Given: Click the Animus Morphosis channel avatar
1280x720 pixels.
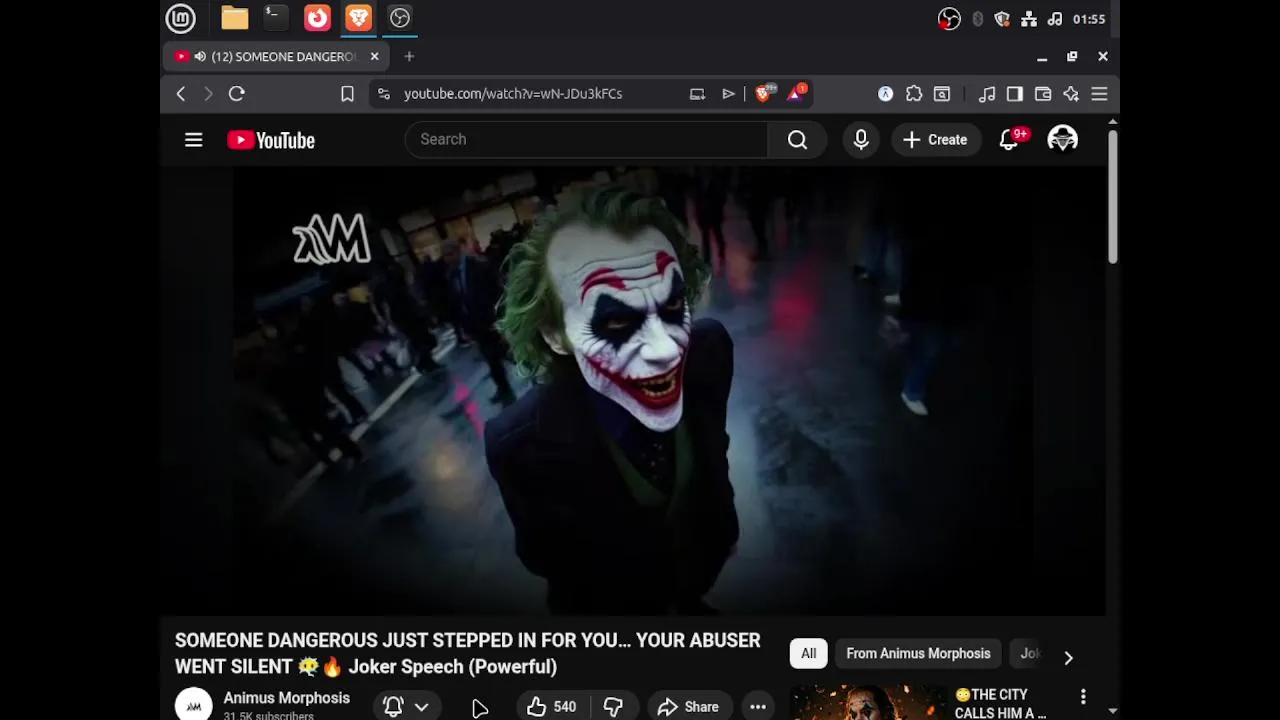Looking at the screenshot, I should point(194,705).
